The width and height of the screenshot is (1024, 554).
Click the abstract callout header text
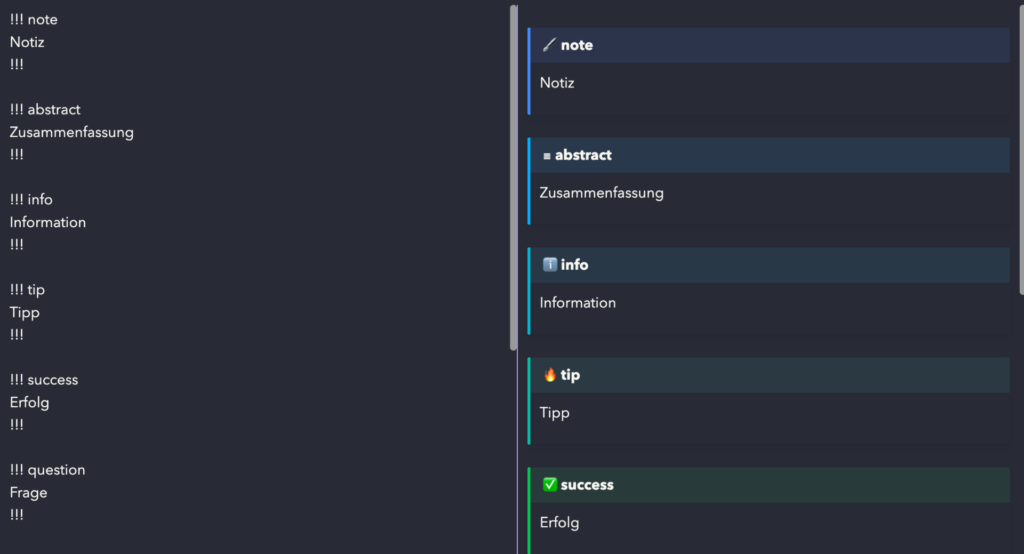point(583,155)
